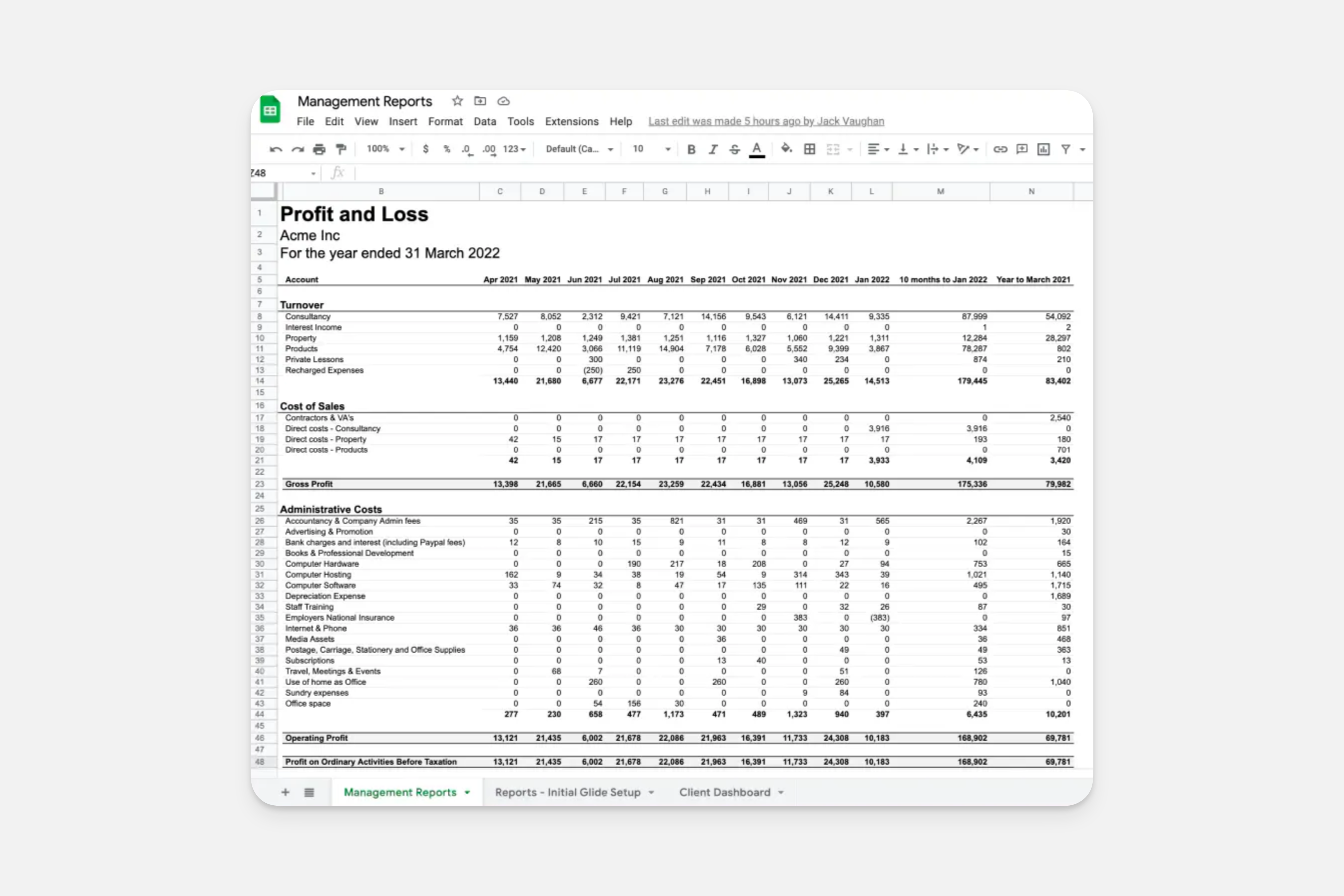Open the zoom 100% dropdown
Screen dimensions: 1344x896
tap(385, 149)
